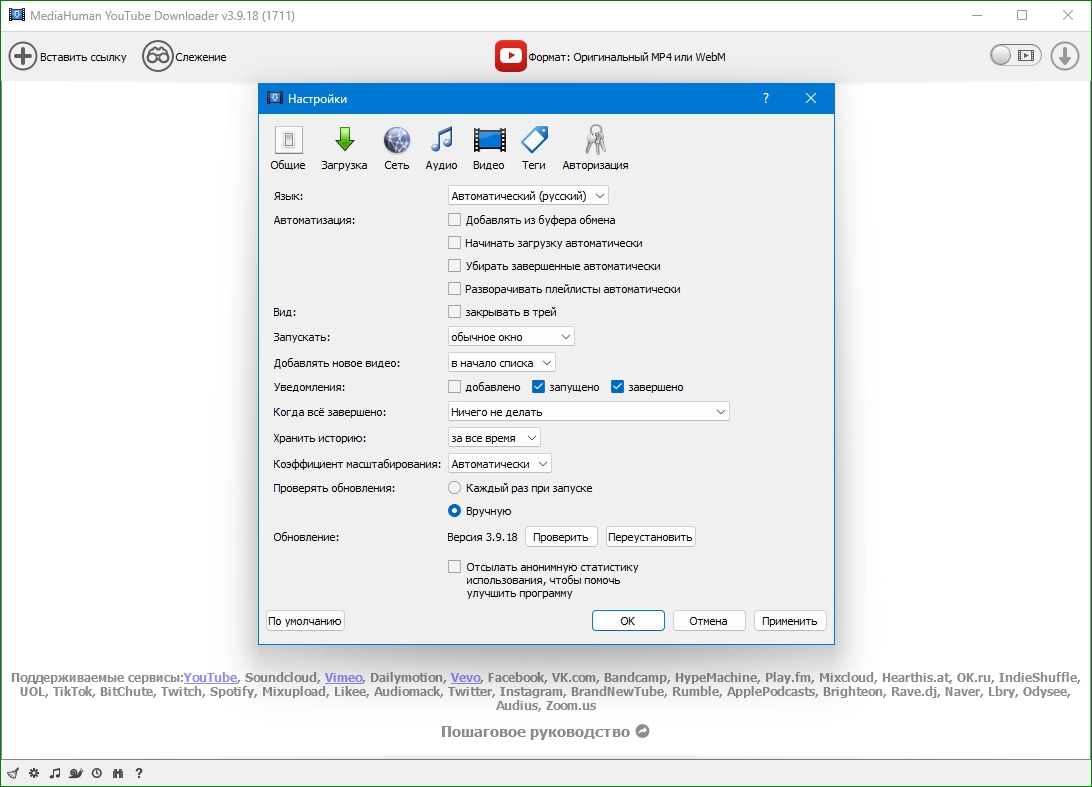Viewport: 1092px width, 787px height.
Task: Click the Формат: Оригинальный MP4 или WebM text
Action: coord(627,57)
